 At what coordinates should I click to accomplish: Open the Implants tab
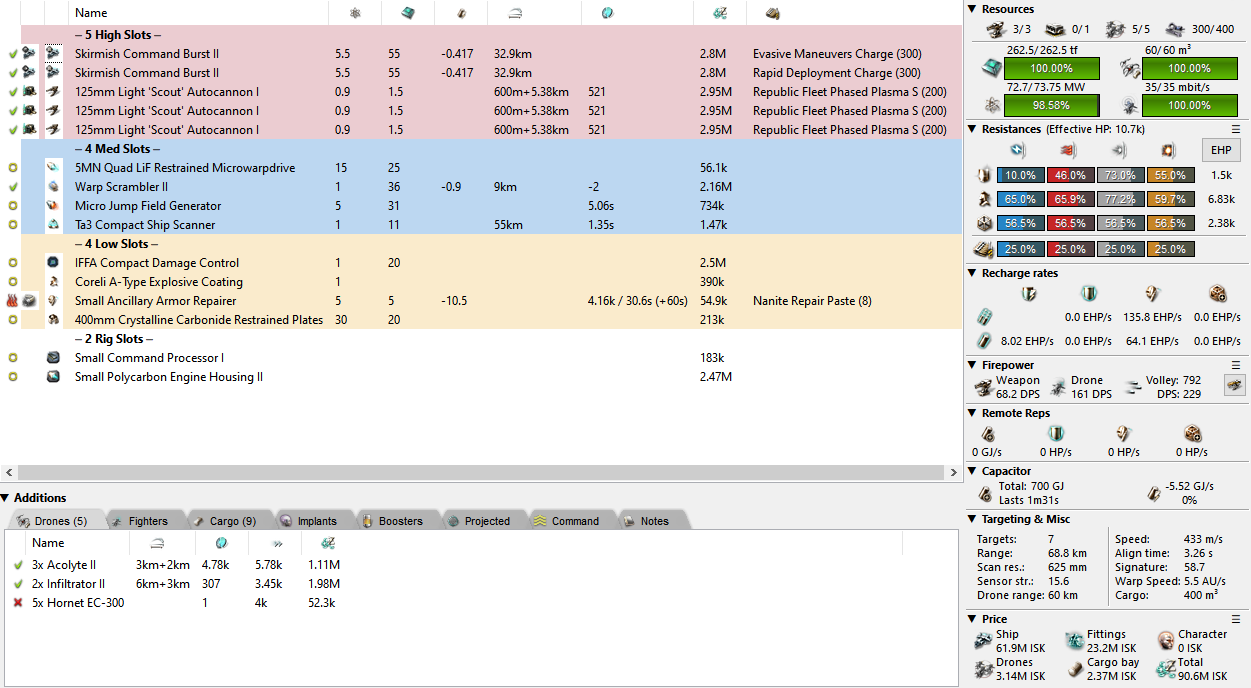pyautogui.click(x=309, y=521)
